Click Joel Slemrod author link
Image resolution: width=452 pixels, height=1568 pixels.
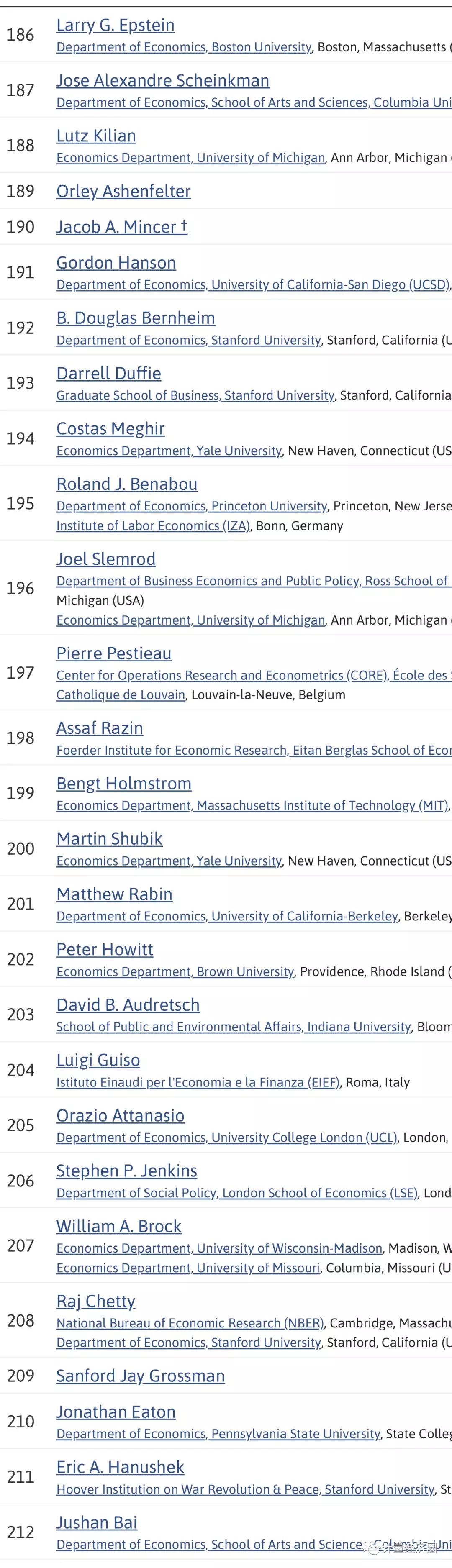pos(106,559)
